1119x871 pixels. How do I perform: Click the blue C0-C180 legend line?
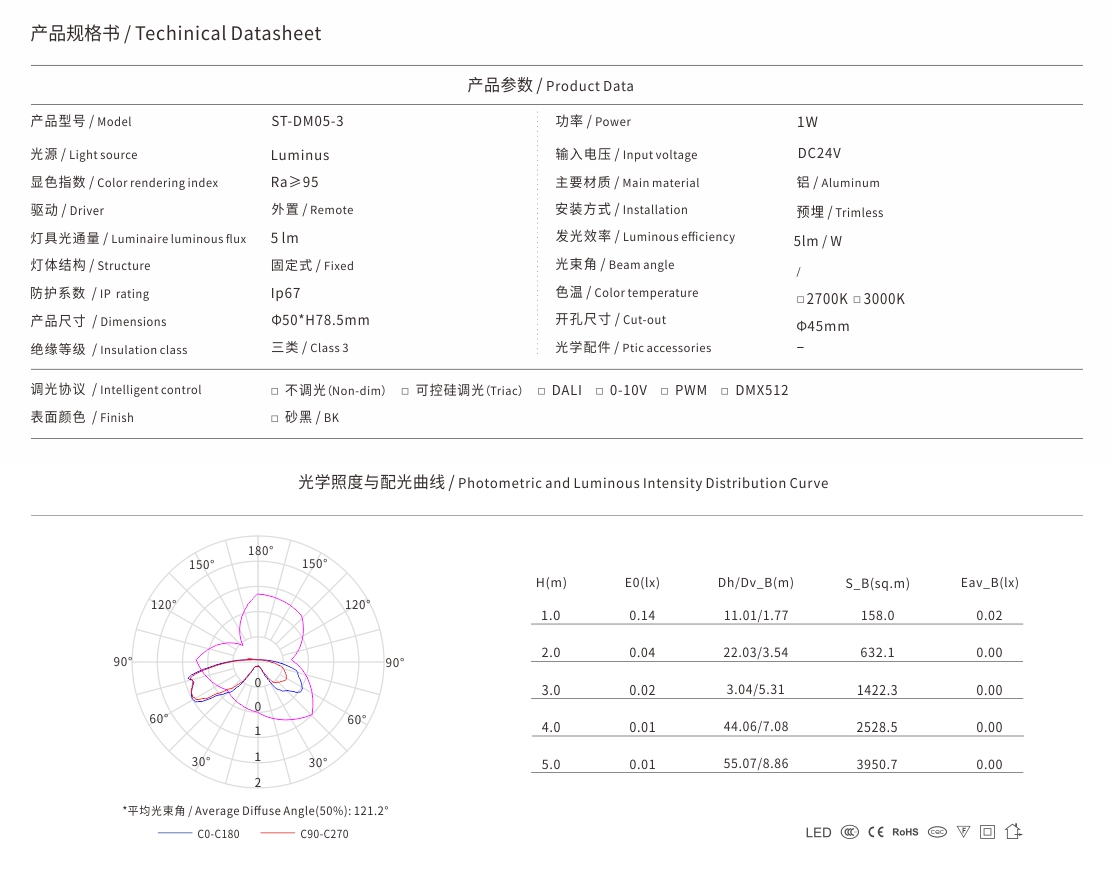(175, 833)
